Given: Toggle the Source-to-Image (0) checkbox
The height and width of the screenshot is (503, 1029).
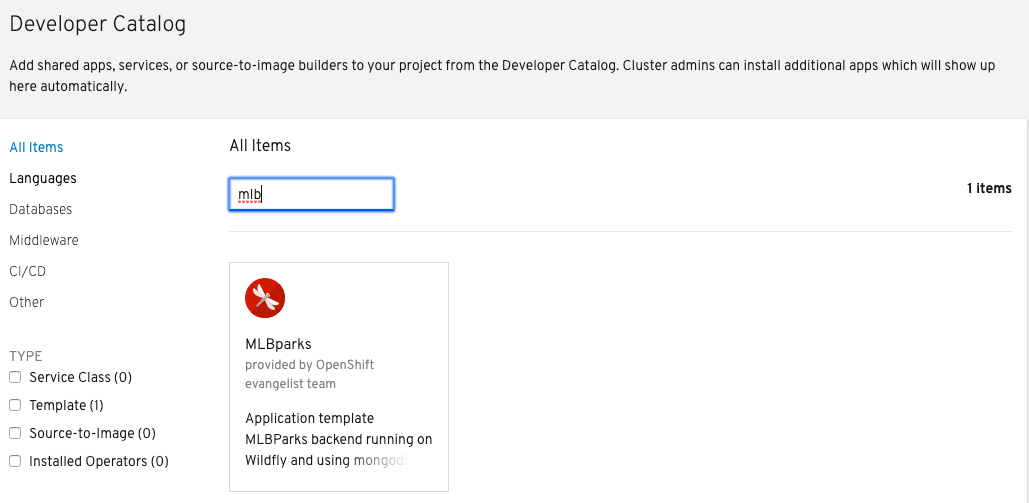Looking at the screenshot, I should tap(15, 433).
